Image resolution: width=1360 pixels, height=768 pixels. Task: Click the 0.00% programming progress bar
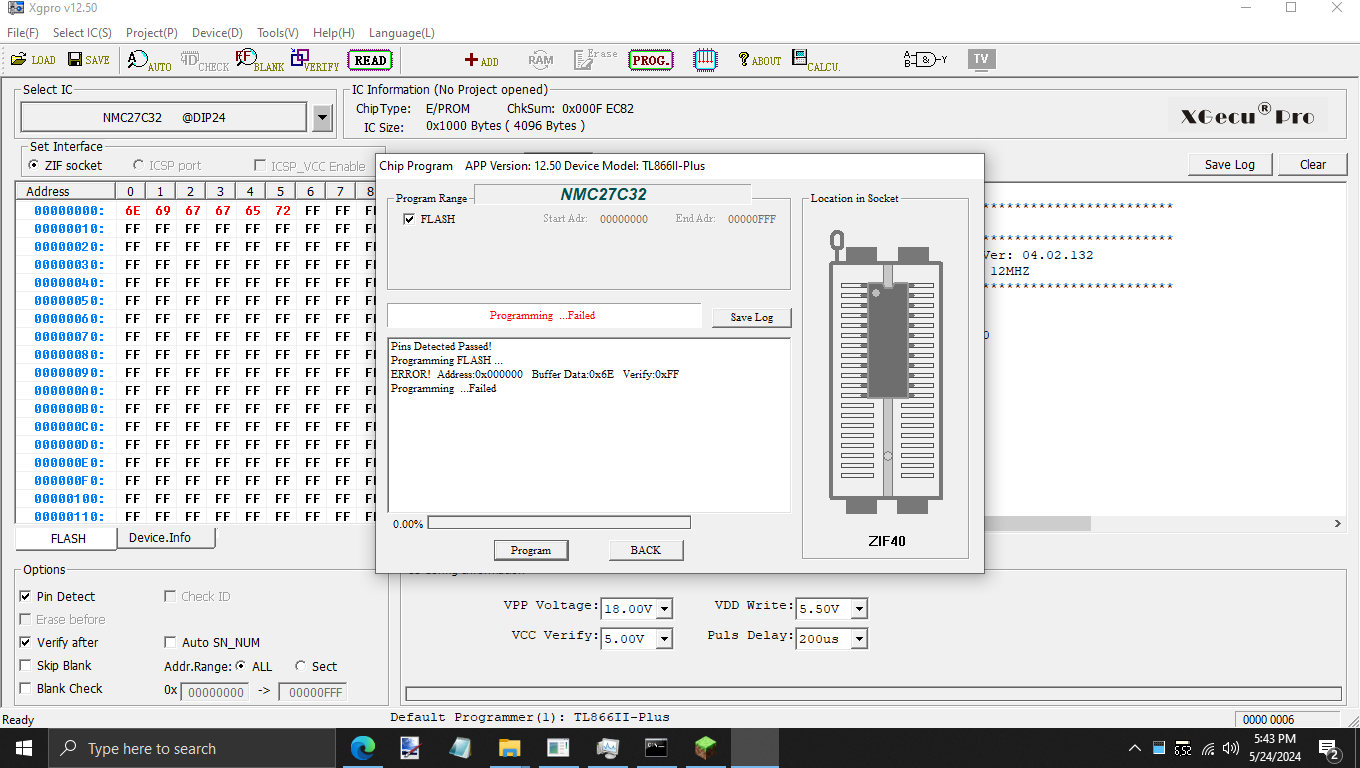pos(559,522)
